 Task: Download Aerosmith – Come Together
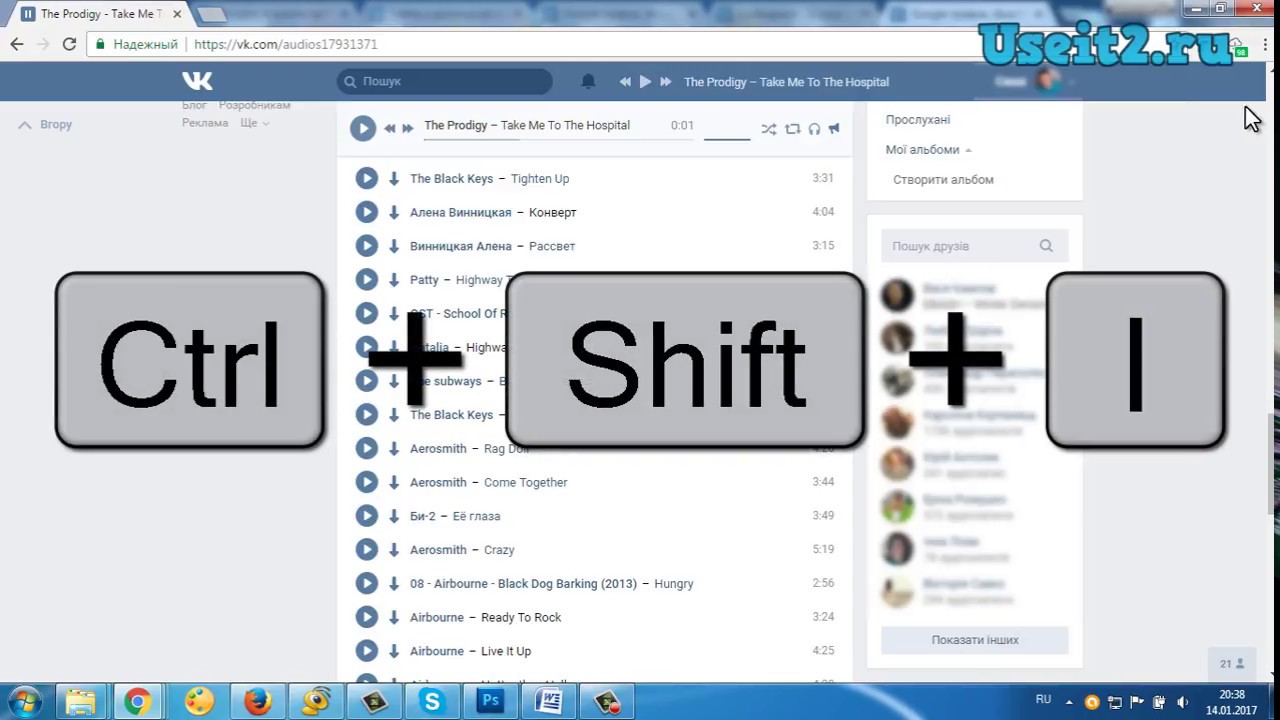pos(393,482)
